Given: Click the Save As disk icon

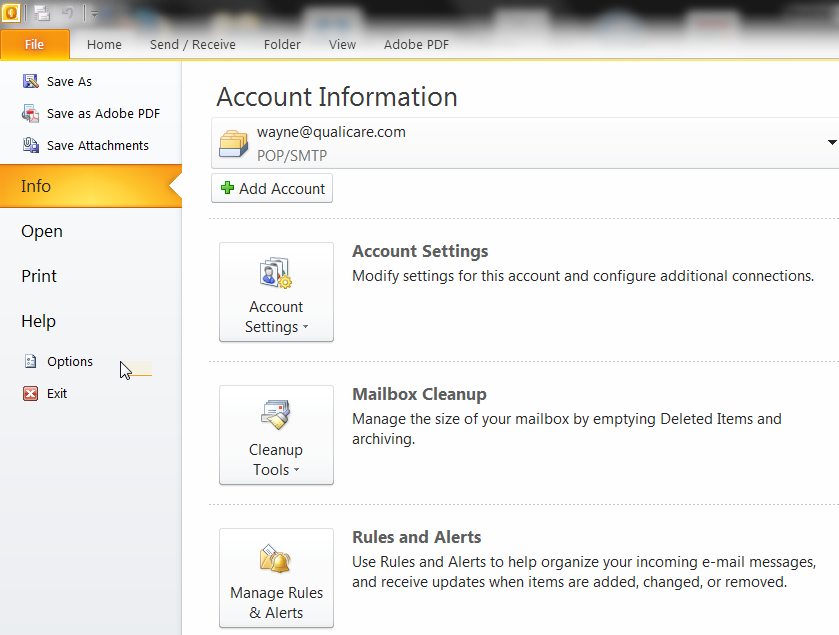Looking at the screenshot, I should [x=31, y=82].
